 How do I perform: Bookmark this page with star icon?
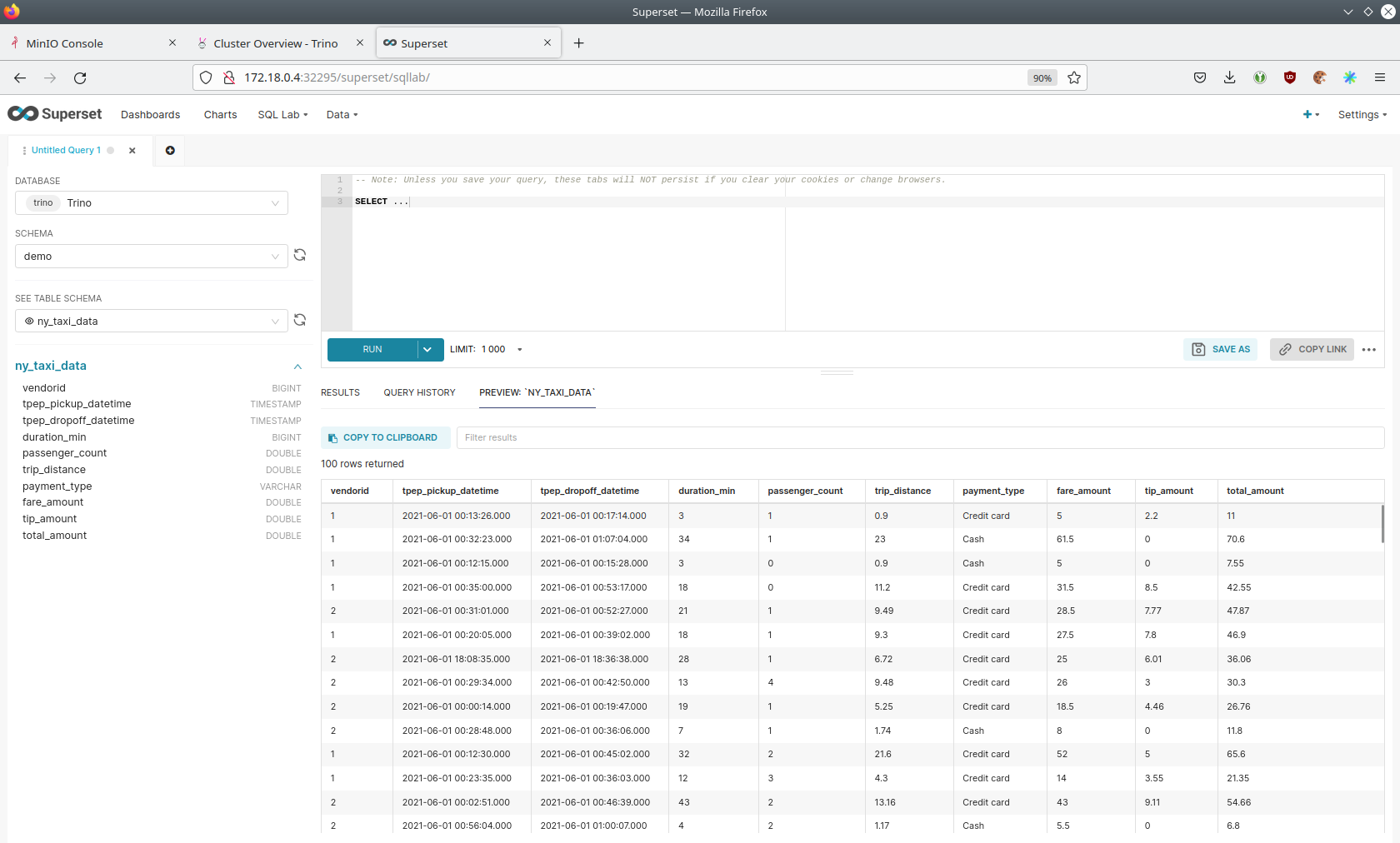1074,77
